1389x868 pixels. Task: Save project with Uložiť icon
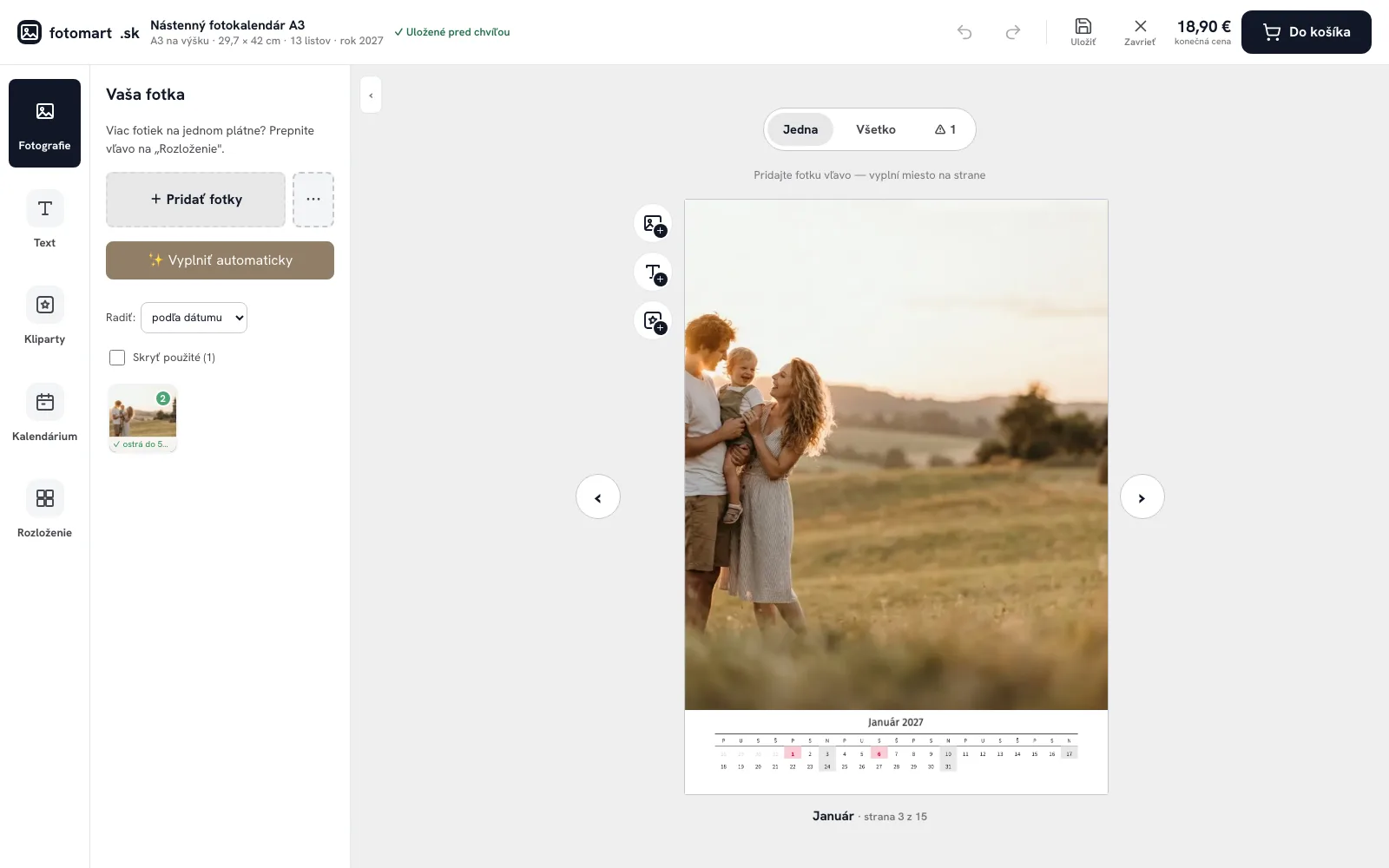click(1083, 32)
